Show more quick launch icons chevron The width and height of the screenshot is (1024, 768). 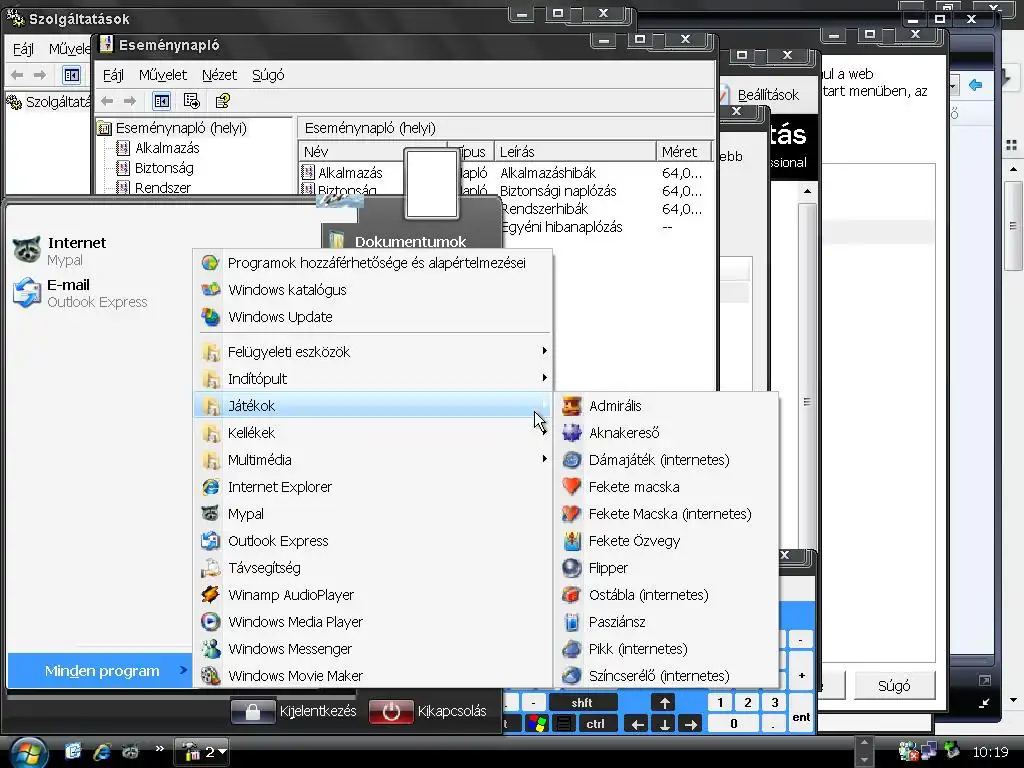(x=159, y=749)
